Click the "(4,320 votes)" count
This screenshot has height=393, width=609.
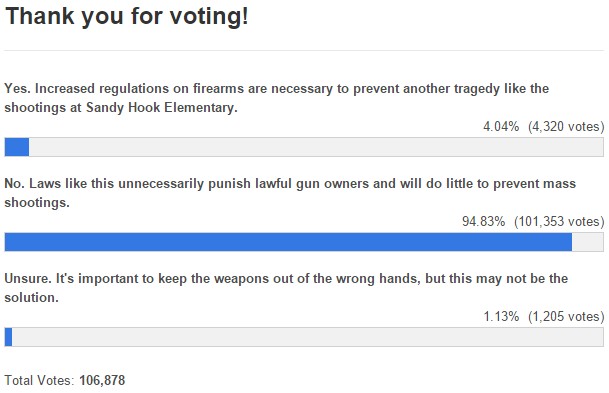[x=566, y=127]
